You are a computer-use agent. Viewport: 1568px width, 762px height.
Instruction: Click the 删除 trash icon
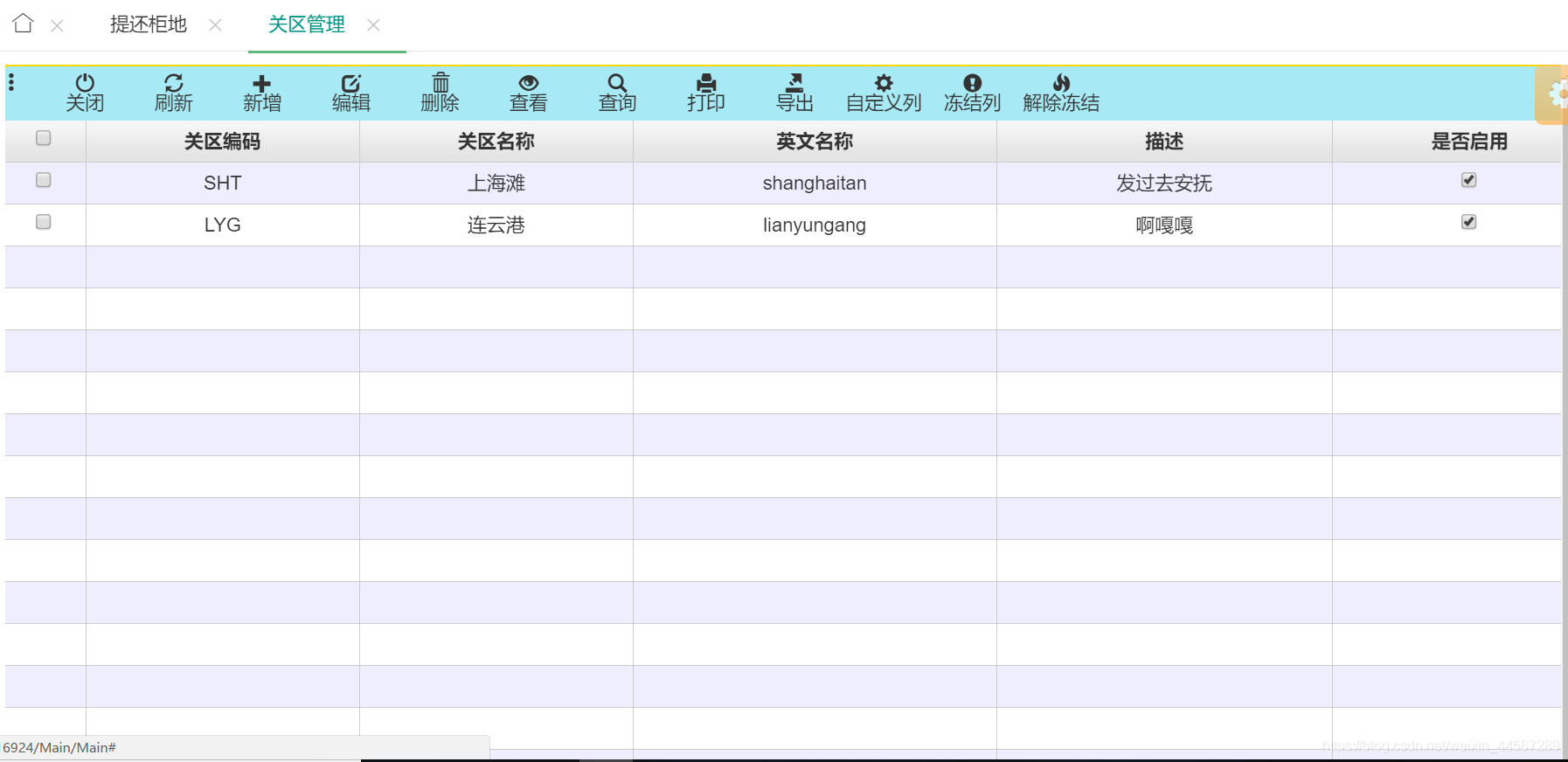[441, 83]
